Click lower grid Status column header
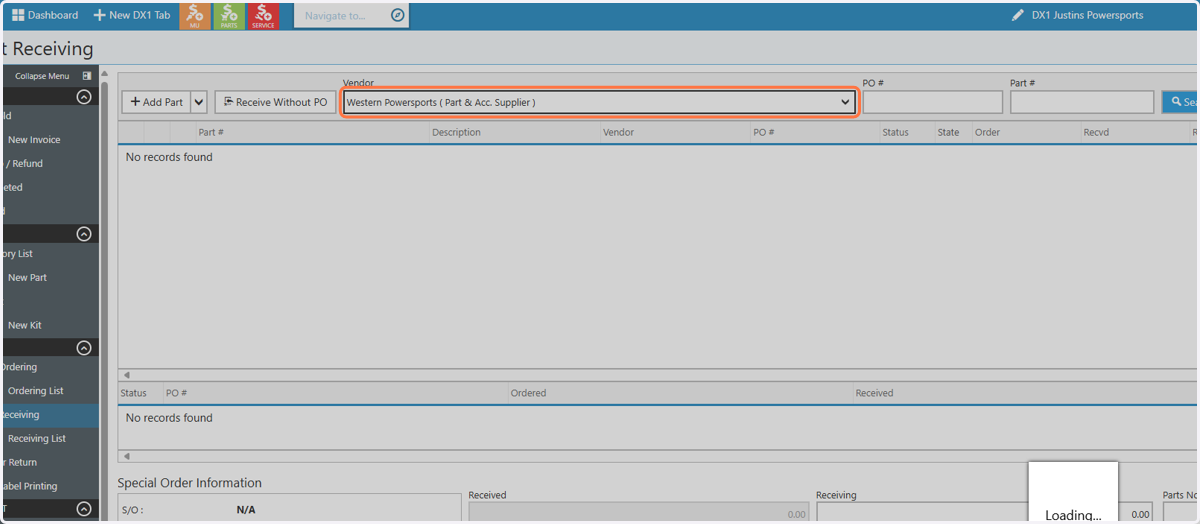This screenshot has height=524, width=1200. [134, 393]
